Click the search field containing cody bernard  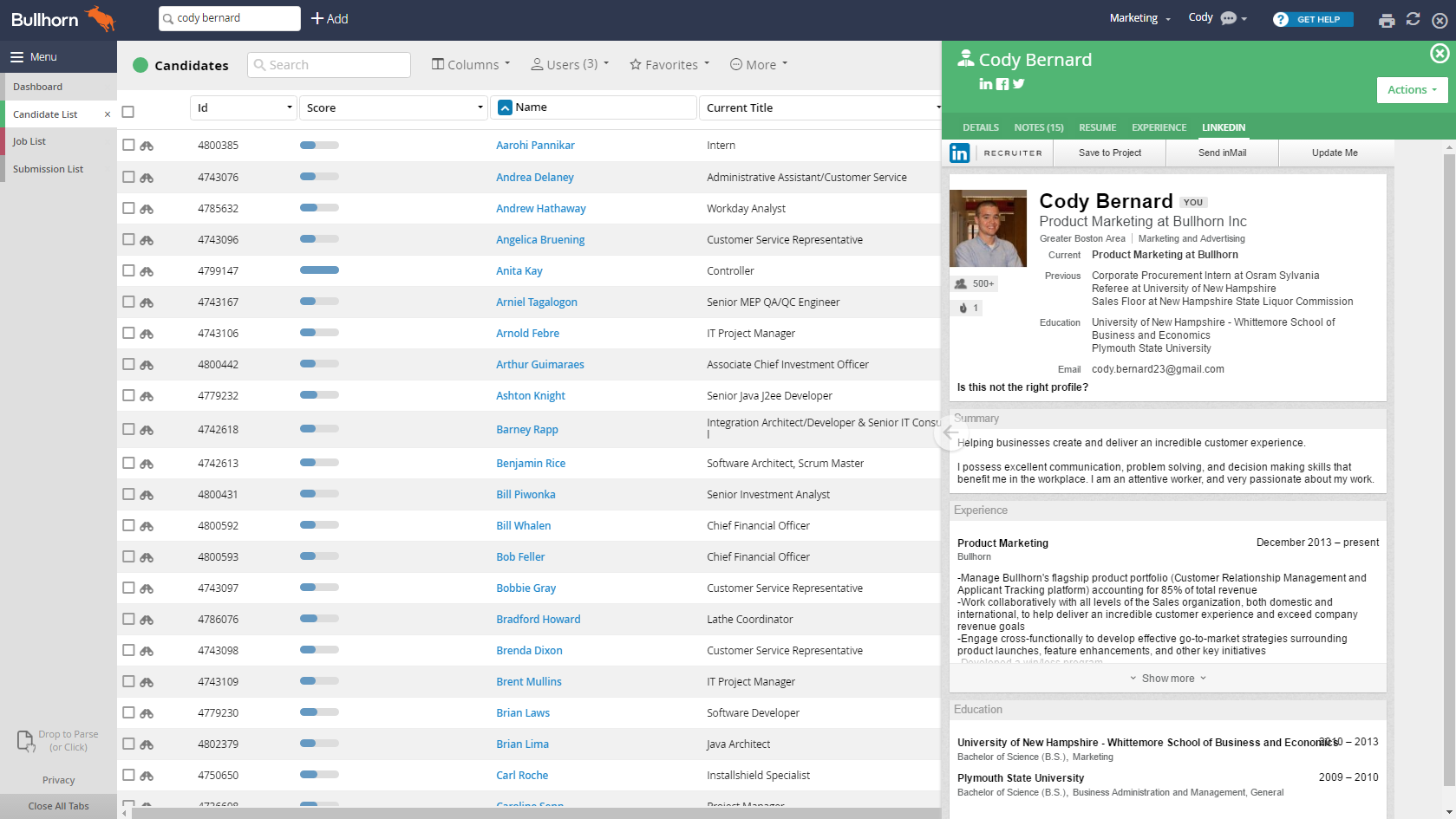tap(229, 17)
